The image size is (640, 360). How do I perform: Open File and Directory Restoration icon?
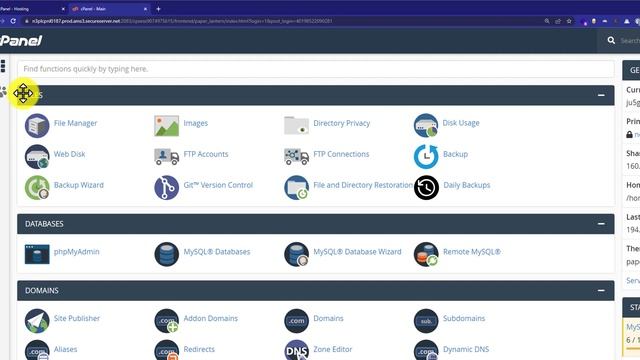(x=296, y=187)
